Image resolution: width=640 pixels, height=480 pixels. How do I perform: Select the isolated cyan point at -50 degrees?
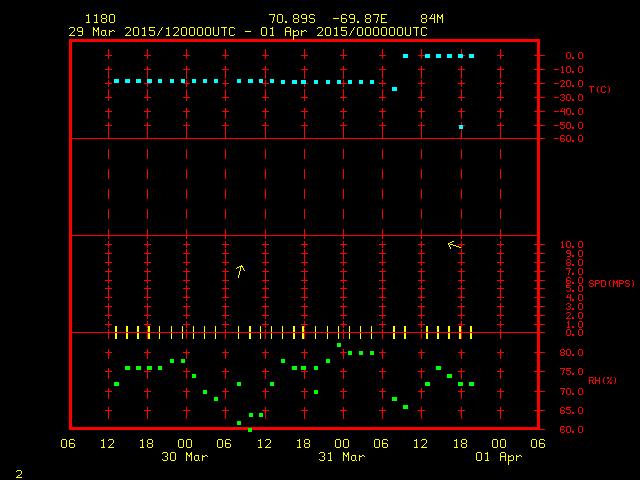(x=461, y=127)
